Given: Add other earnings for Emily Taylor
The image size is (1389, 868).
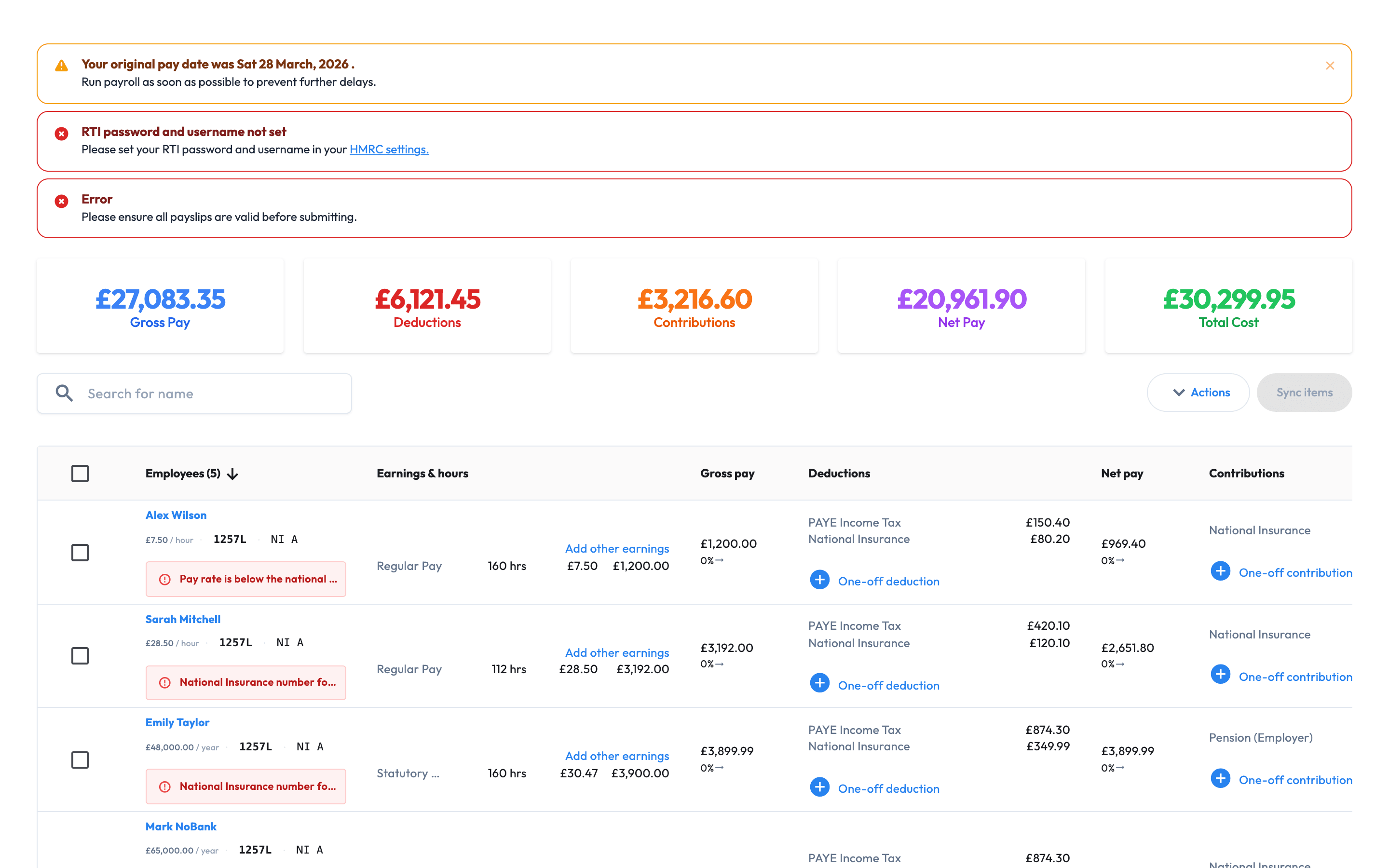Looking at the screenshot, I should point(617,756).
